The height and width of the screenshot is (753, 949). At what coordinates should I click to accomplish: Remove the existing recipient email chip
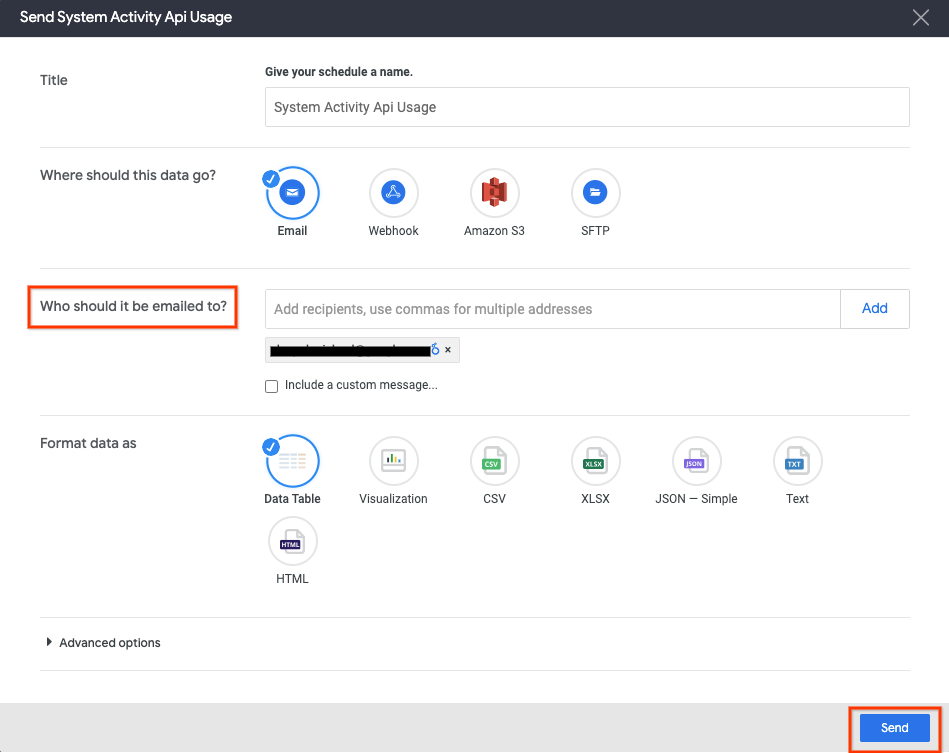click(448, 350)
